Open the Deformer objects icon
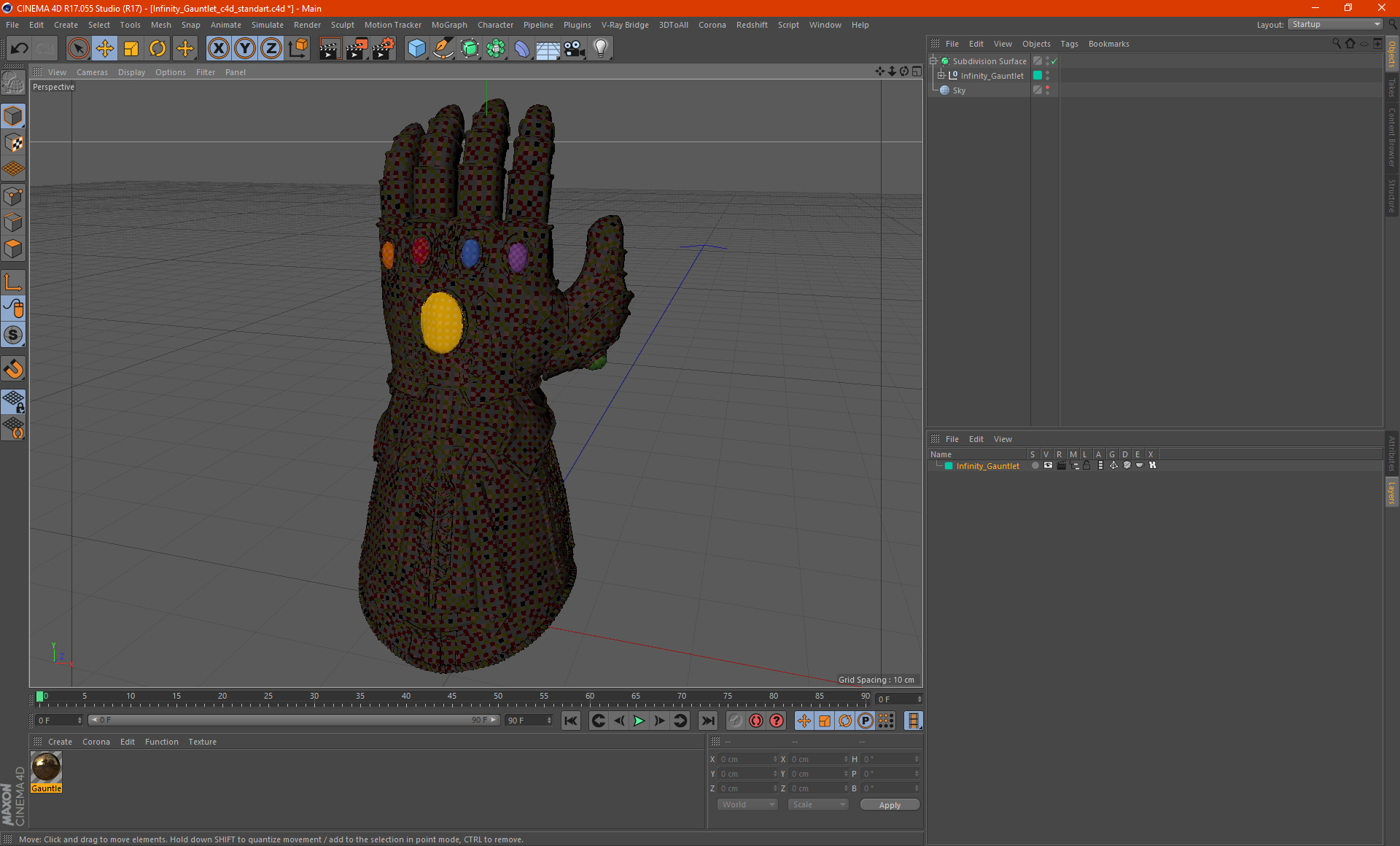 click(x=522, y=49)
